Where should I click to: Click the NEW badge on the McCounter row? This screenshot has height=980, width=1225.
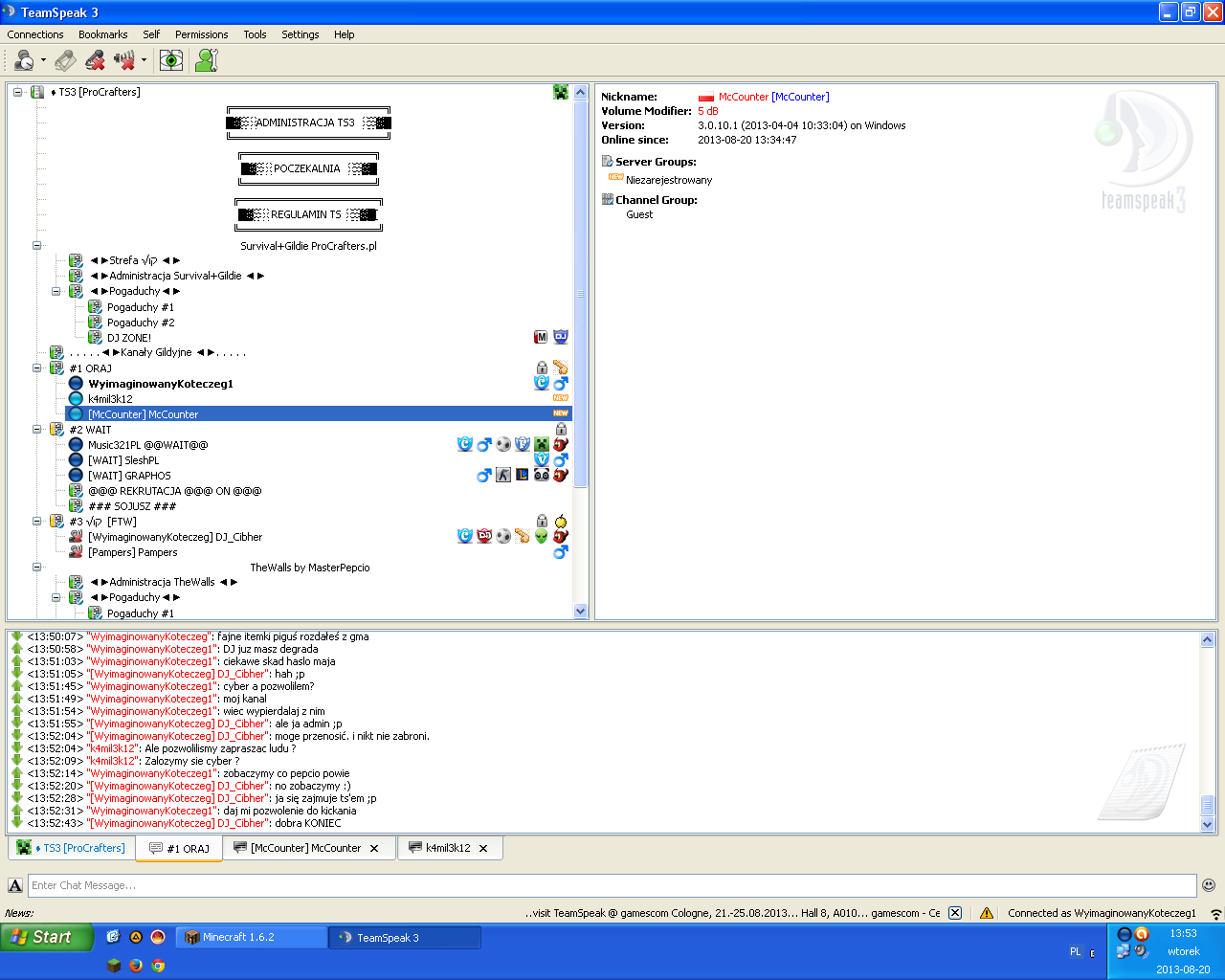pos(561,413)
